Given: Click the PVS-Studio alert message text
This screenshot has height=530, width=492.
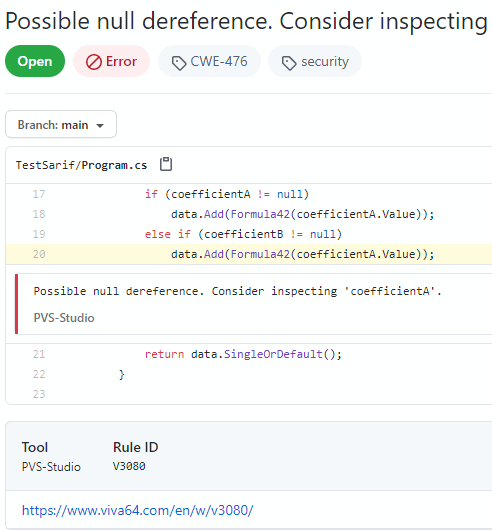Looking at the screenshot, I should click(238, 291).
